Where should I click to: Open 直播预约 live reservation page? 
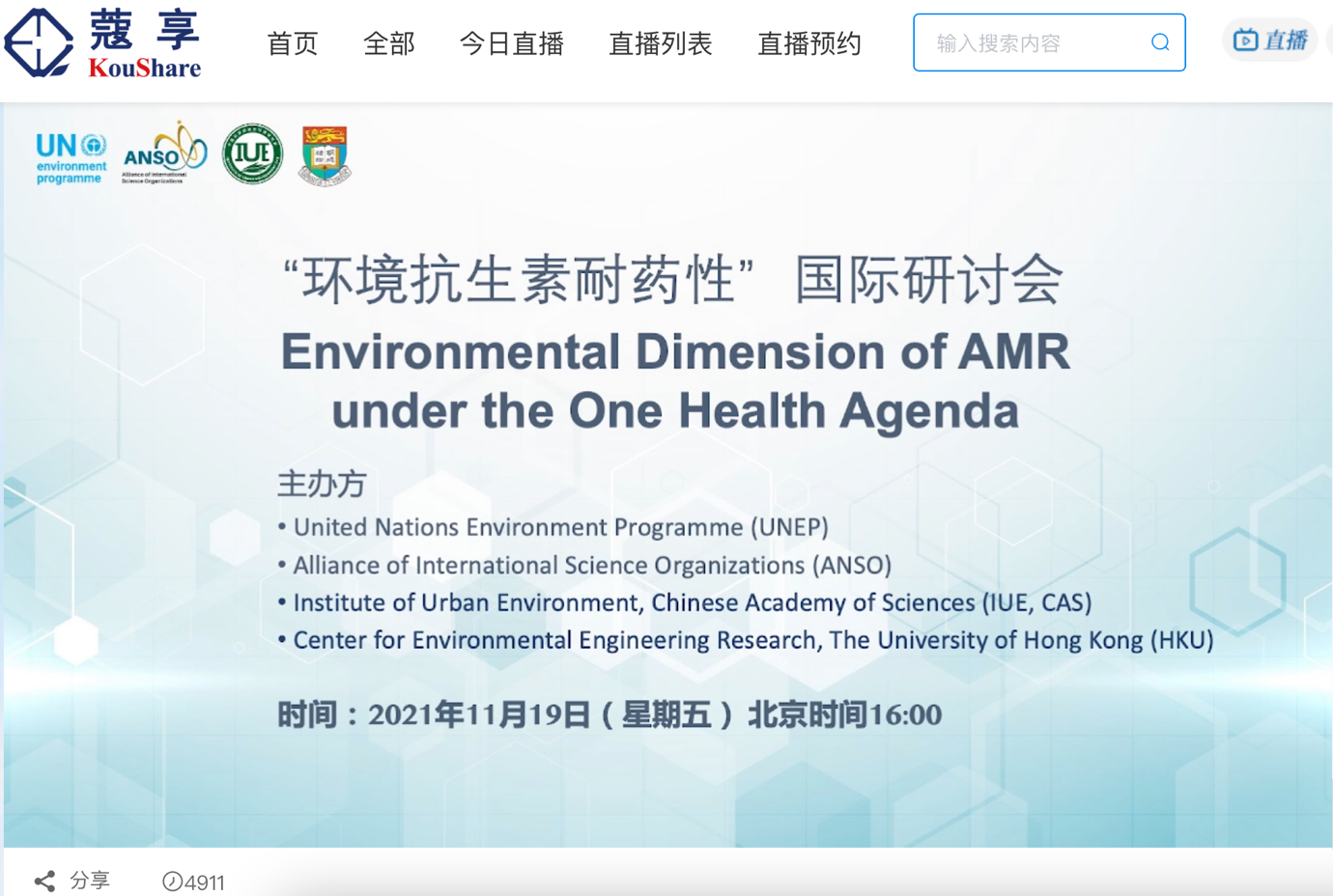(808, 43)
